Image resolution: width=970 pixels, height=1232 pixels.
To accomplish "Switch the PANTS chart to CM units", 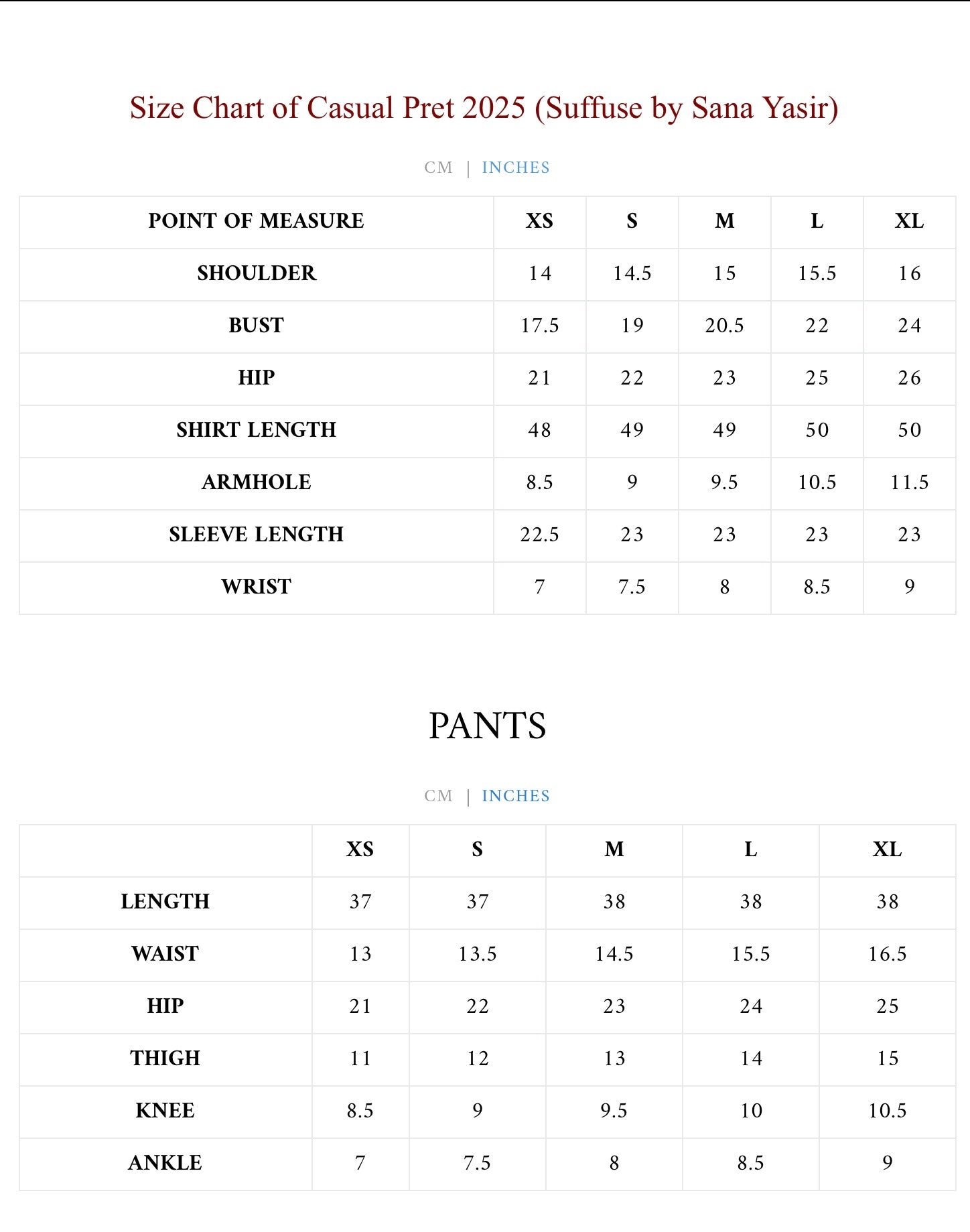I will coord(438,796).
